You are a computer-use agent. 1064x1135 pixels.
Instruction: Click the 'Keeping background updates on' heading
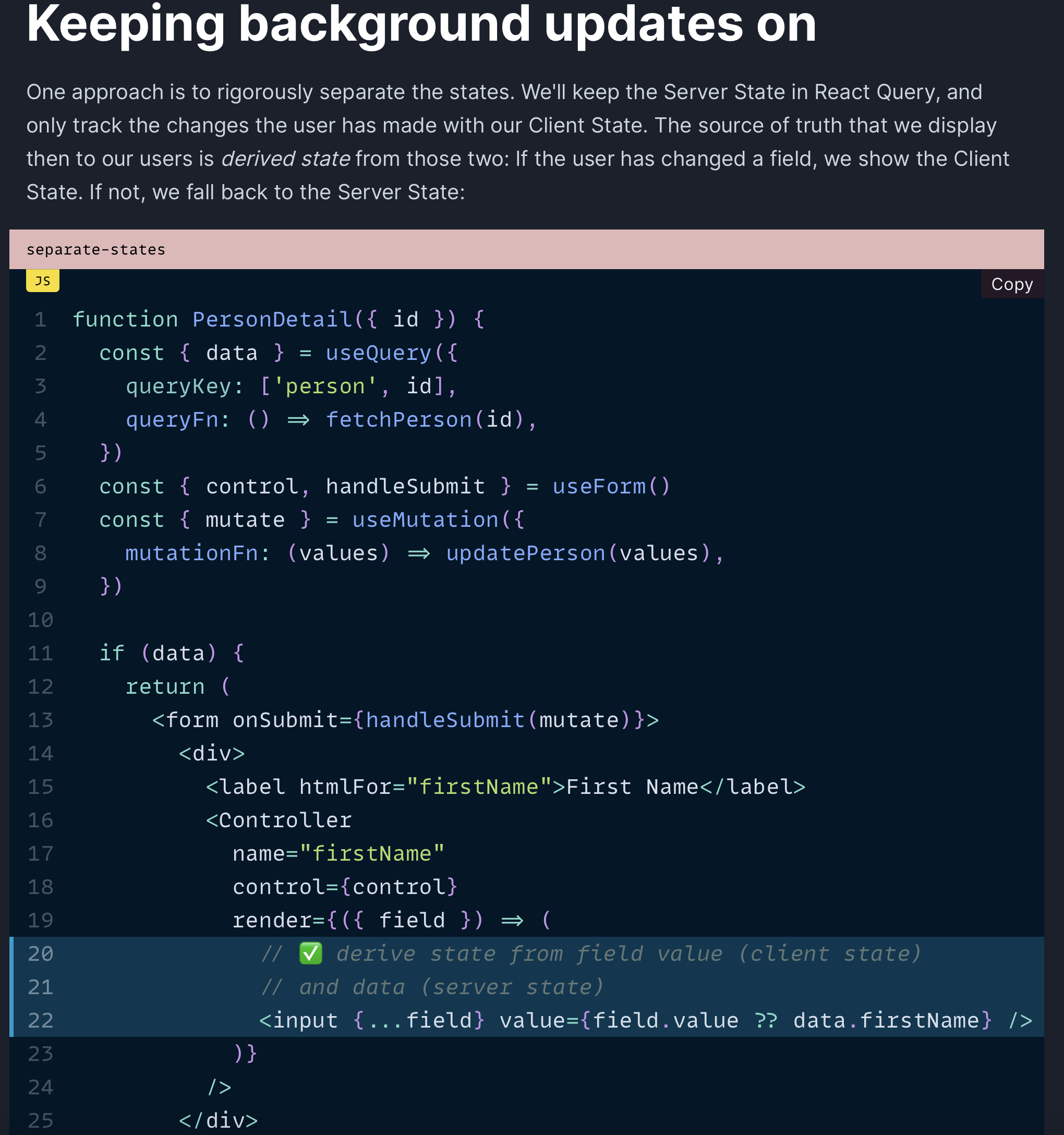(x=421, y=24)
